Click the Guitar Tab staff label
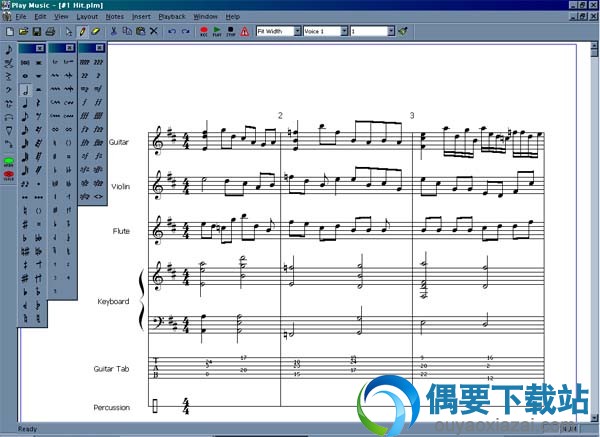Image resolution: width=600 pixels, height=437 pixels. pos(111,369)
